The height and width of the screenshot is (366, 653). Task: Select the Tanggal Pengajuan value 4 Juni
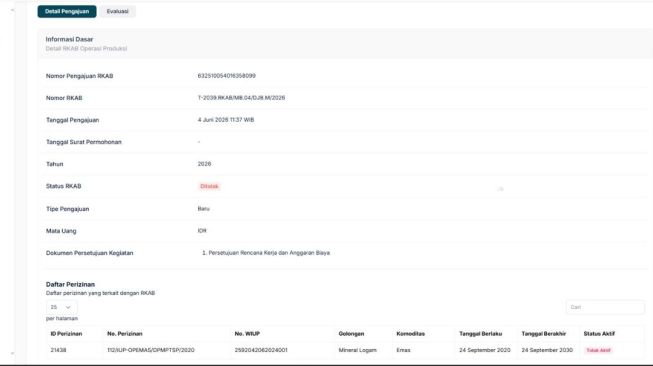click(x=226, y=120)
